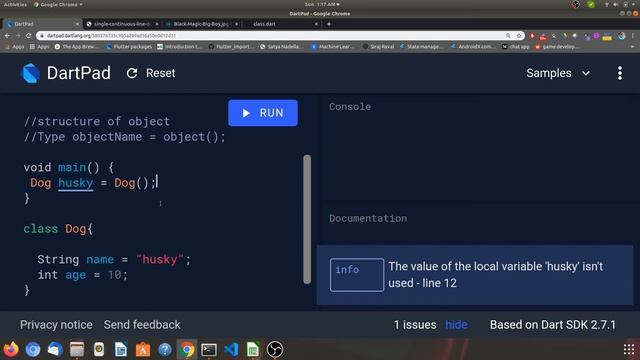
Task: Open the Privacy notice link
Action: pyautogui.click(x=56, y=324)
